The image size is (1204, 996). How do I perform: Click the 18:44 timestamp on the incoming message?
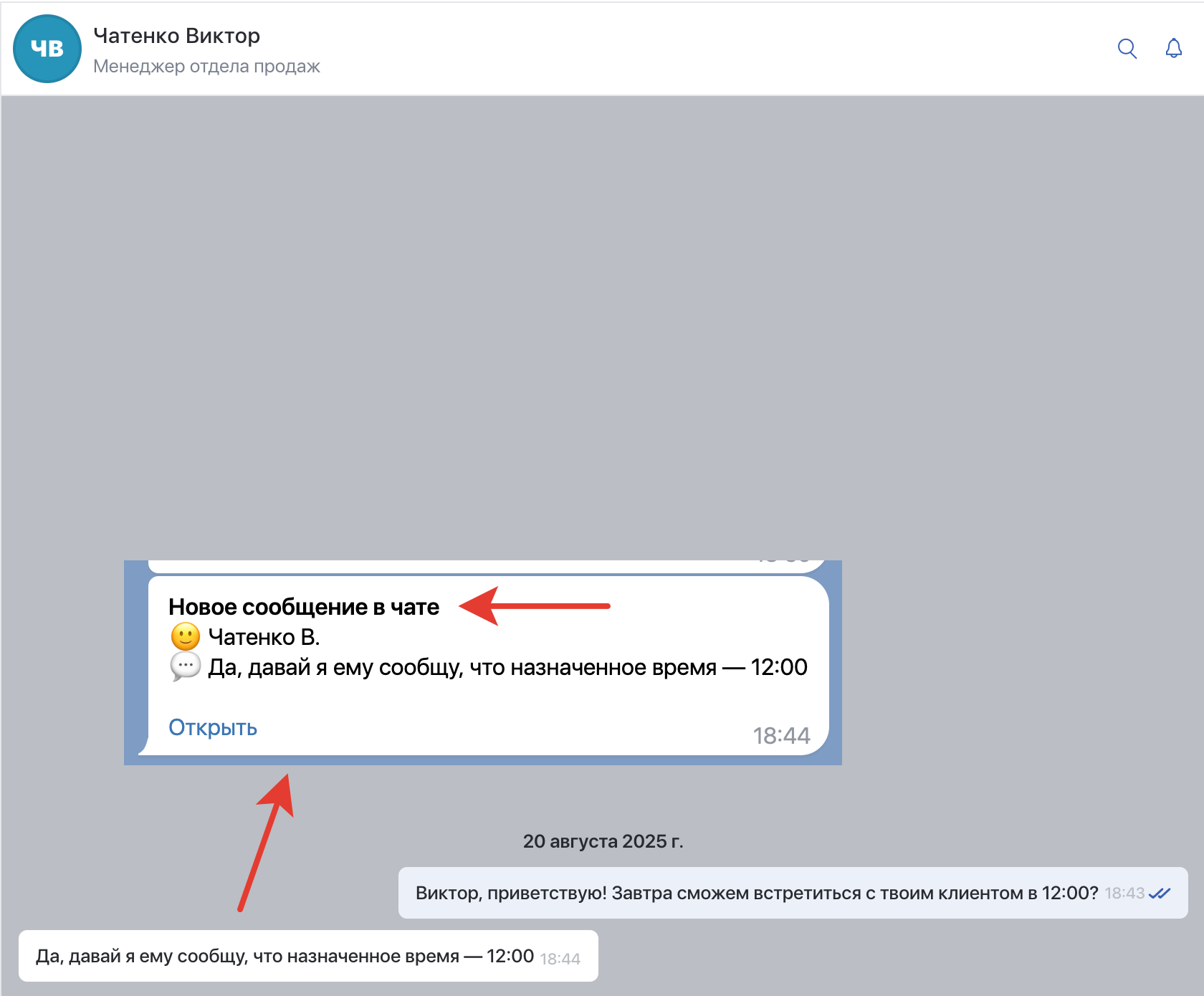560,959
